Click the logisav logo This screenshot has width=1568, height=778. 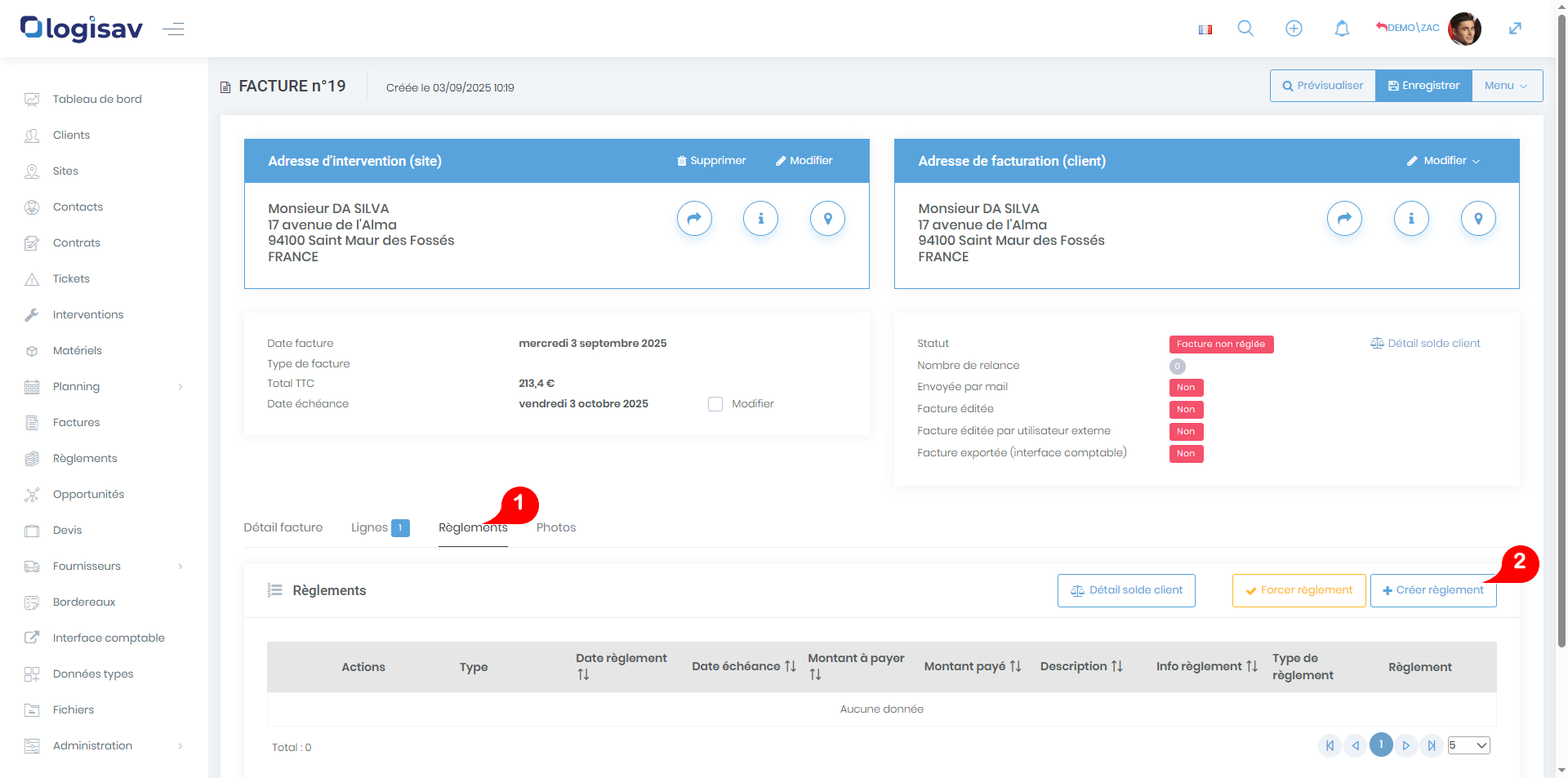pyautogui.click(x=82, y=29)
